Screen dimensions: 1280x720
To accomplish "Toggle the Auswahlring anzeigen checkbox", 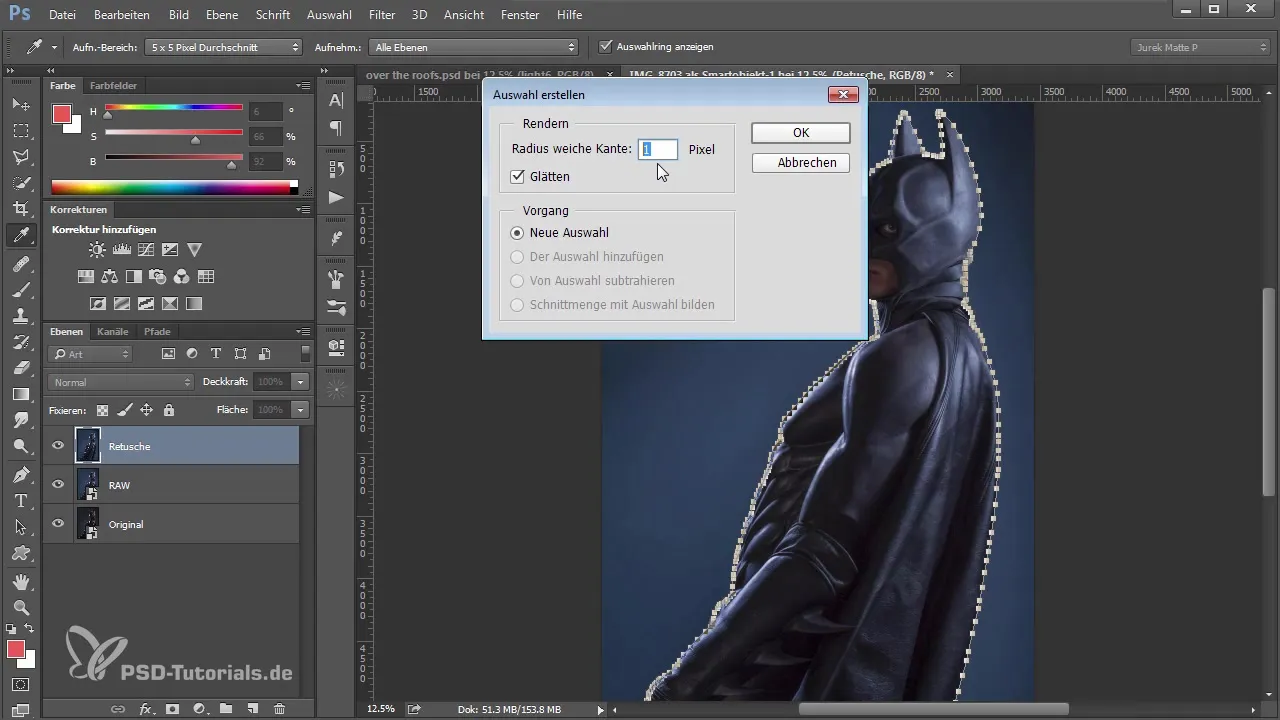I will (606, 46).
